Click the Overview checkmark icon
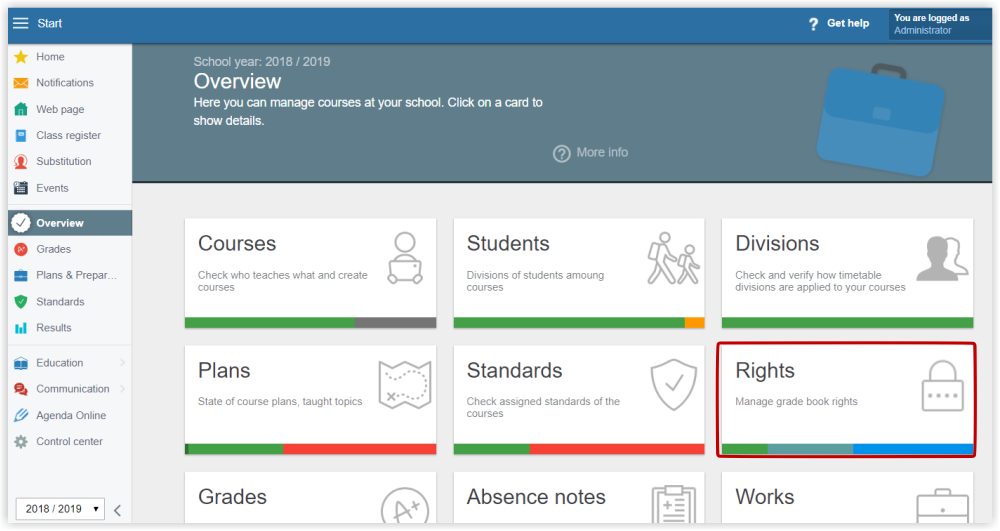The height and width of the screenshot is (531, 1000). (x=21, y=222)
